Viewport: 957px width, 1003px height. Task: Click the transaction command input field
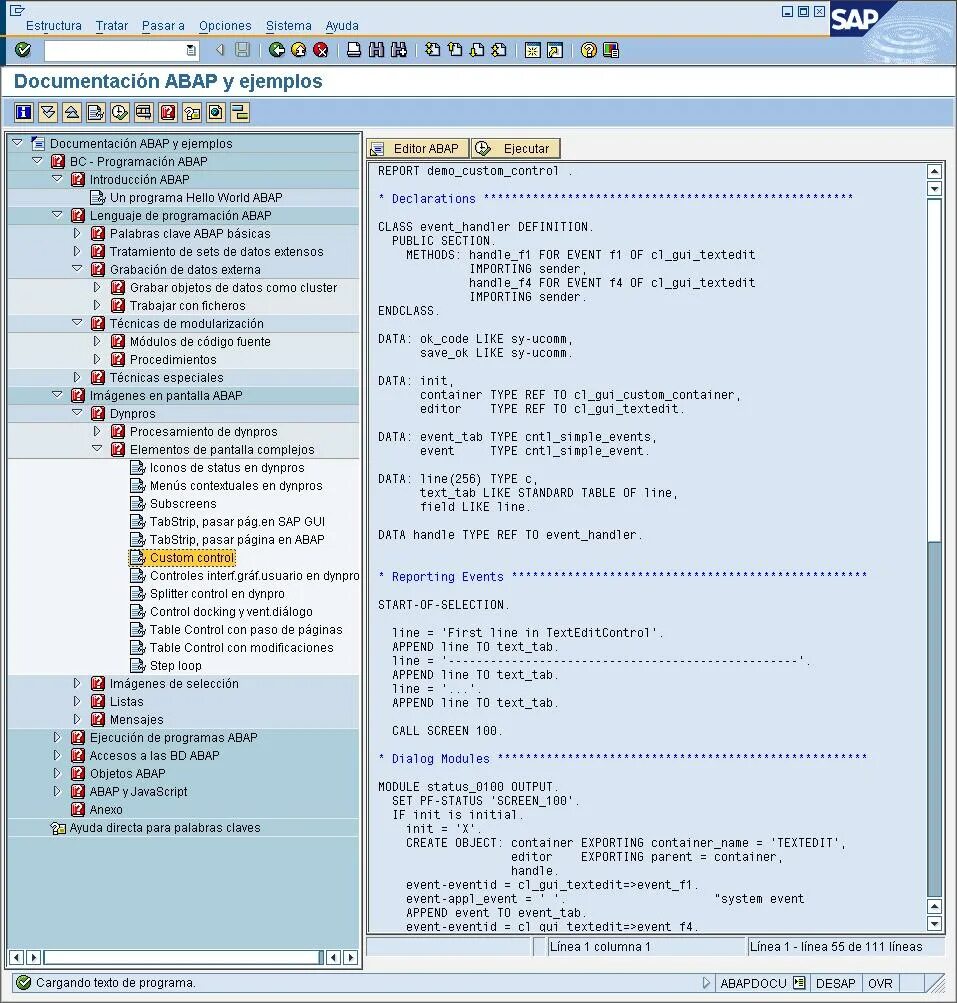click(115, 50)
